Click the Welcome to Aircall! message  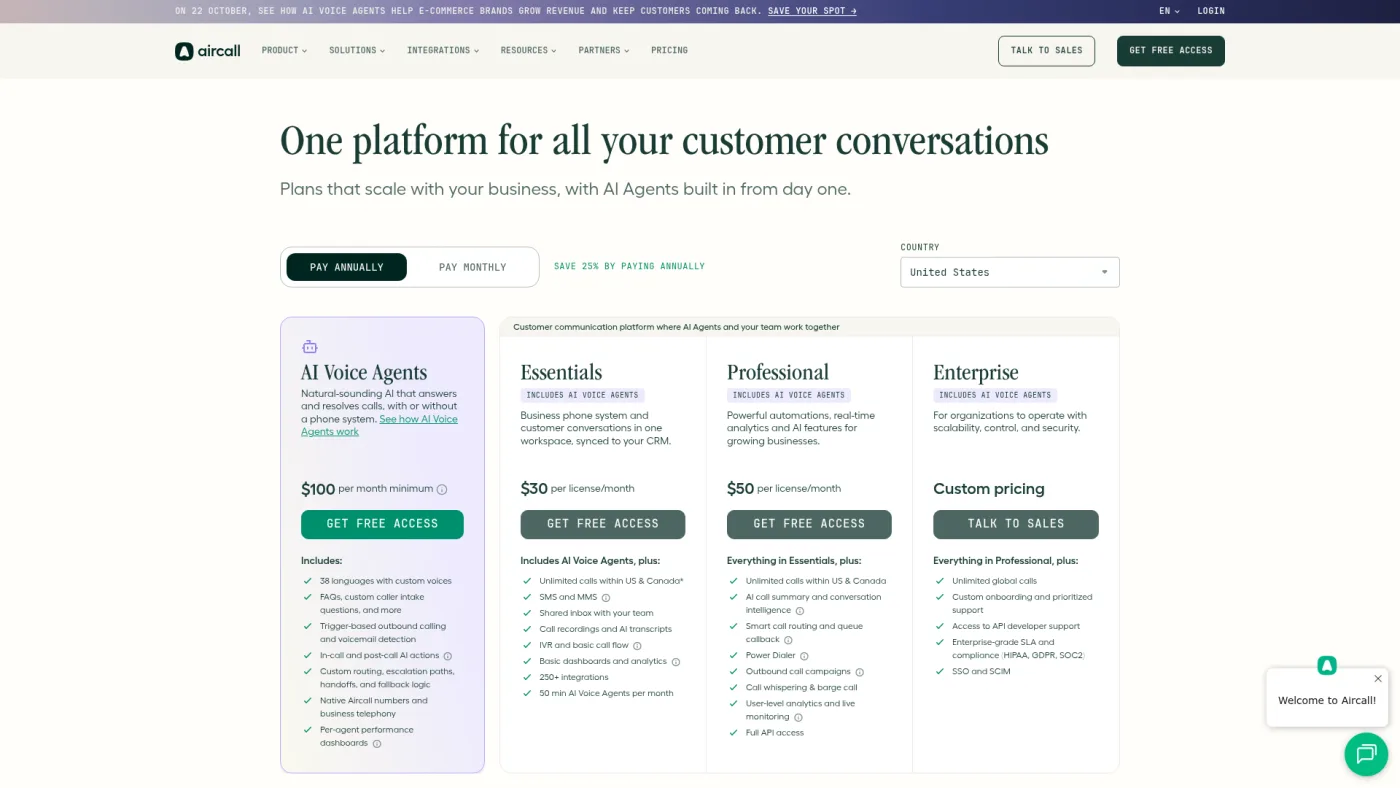click(x=1327, y=700)
